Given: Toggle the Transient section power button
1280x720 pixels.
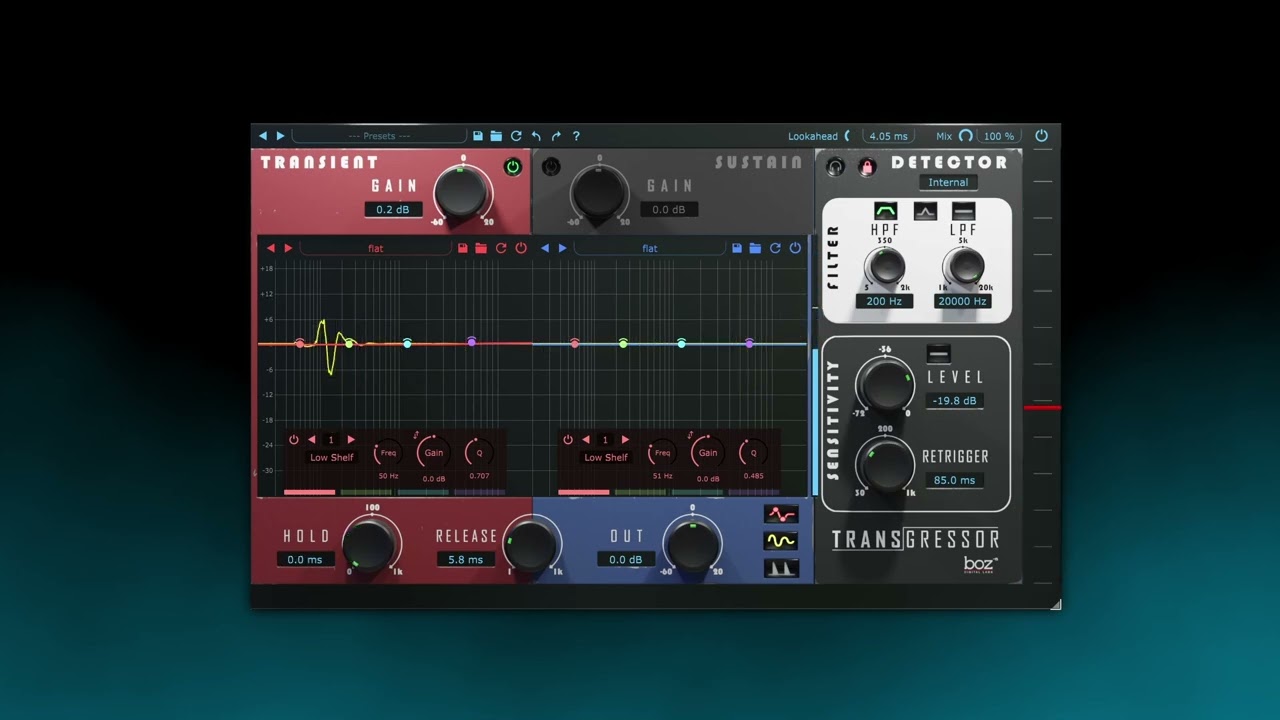Looking at the screenshot, I should tap(513, 167).
